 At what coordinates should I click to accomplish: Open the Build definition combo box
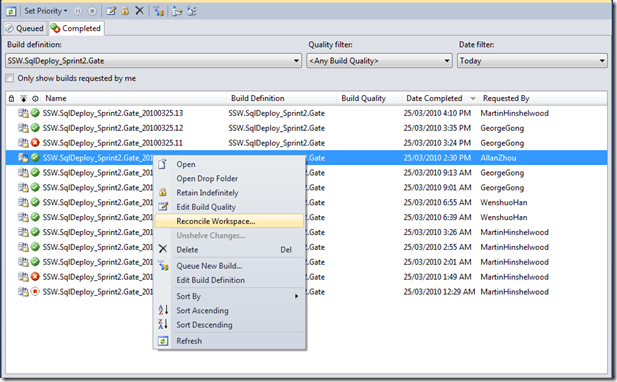pos(153,61)
